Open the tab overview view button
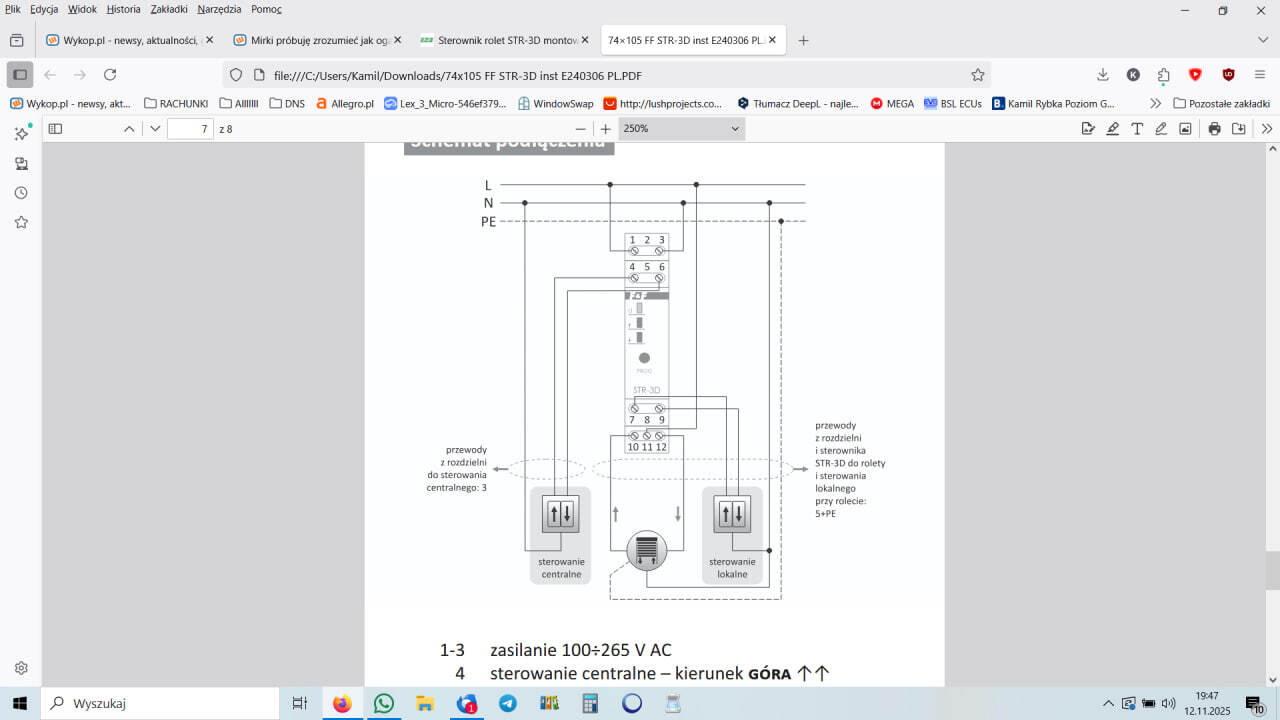This screenshot has height=720, width=1280. 17,40
